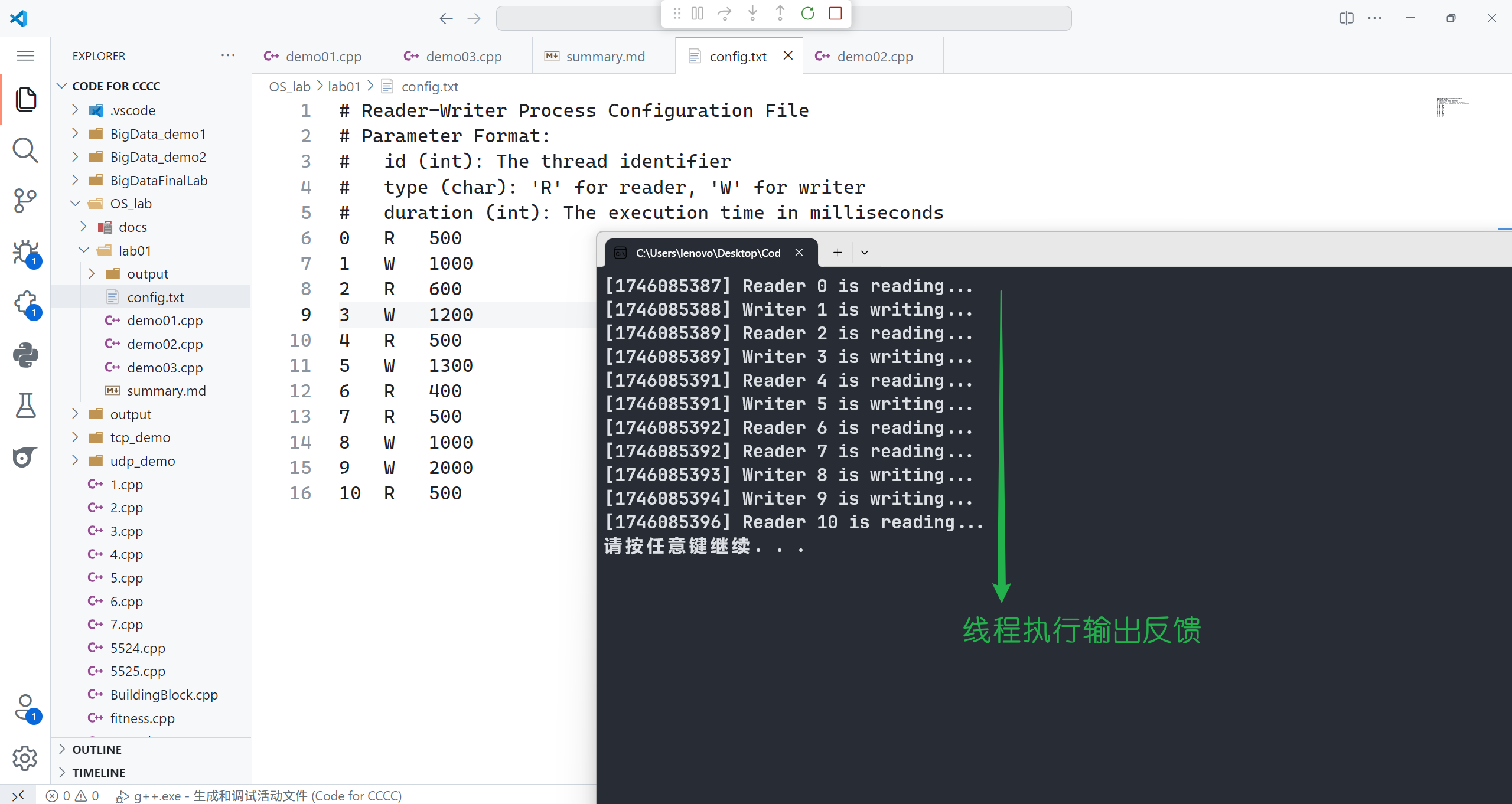1512x804 pixels.
Task: Click errors and warnings status indicator
Action: [x=73, y=796]
